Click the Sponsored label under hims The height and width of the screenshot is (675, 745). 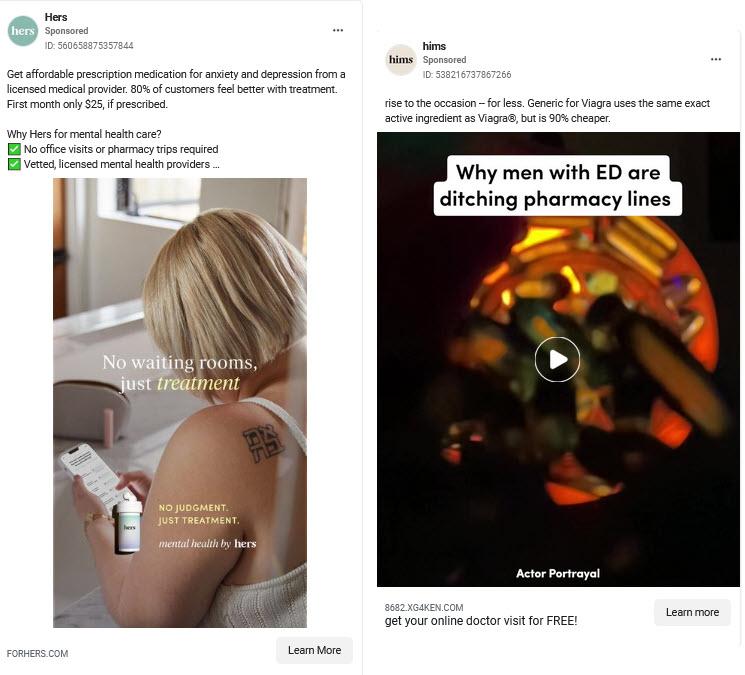[444, 60]
